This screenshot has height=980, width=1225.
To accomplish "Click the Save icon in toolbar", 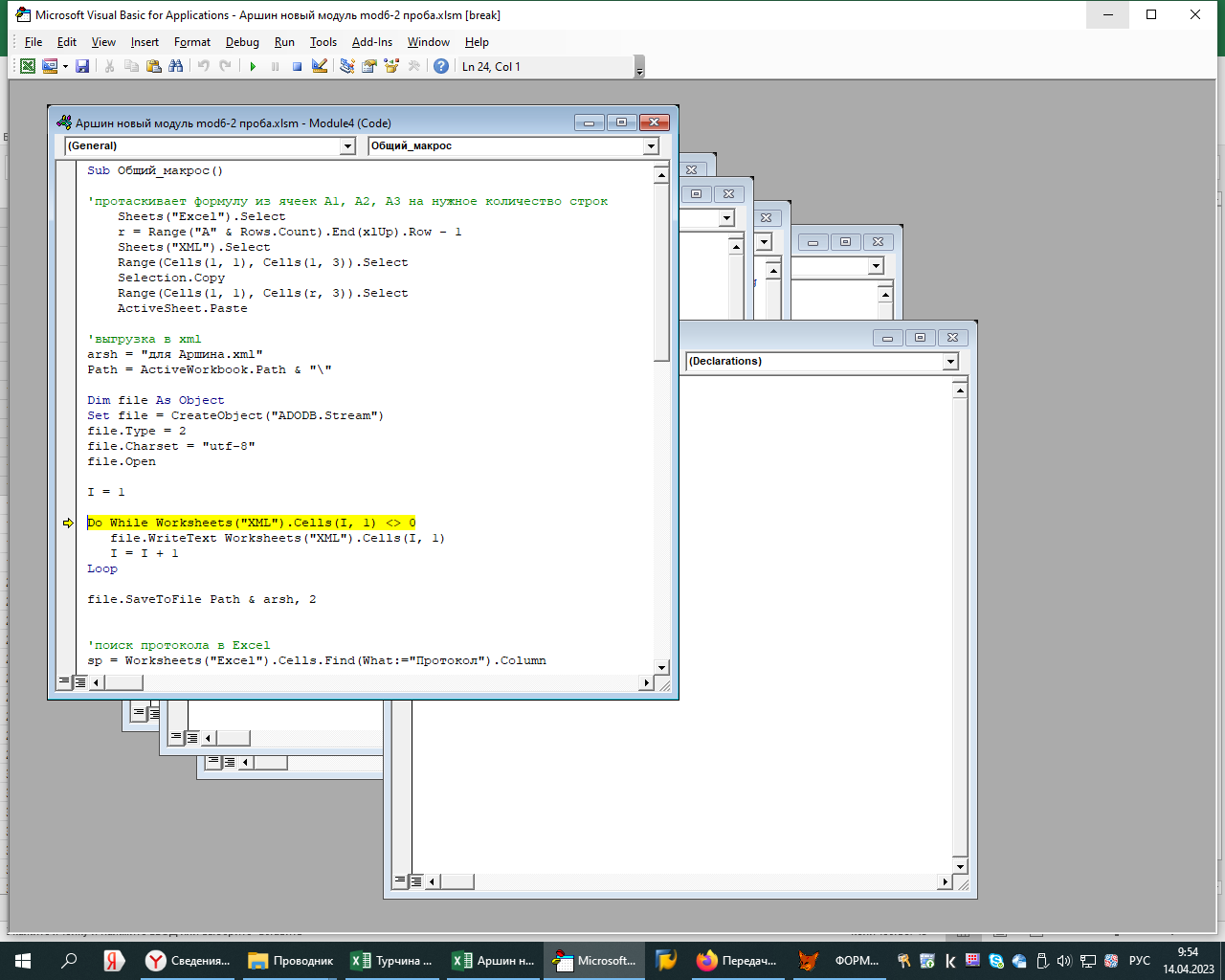I will point(82,66).
